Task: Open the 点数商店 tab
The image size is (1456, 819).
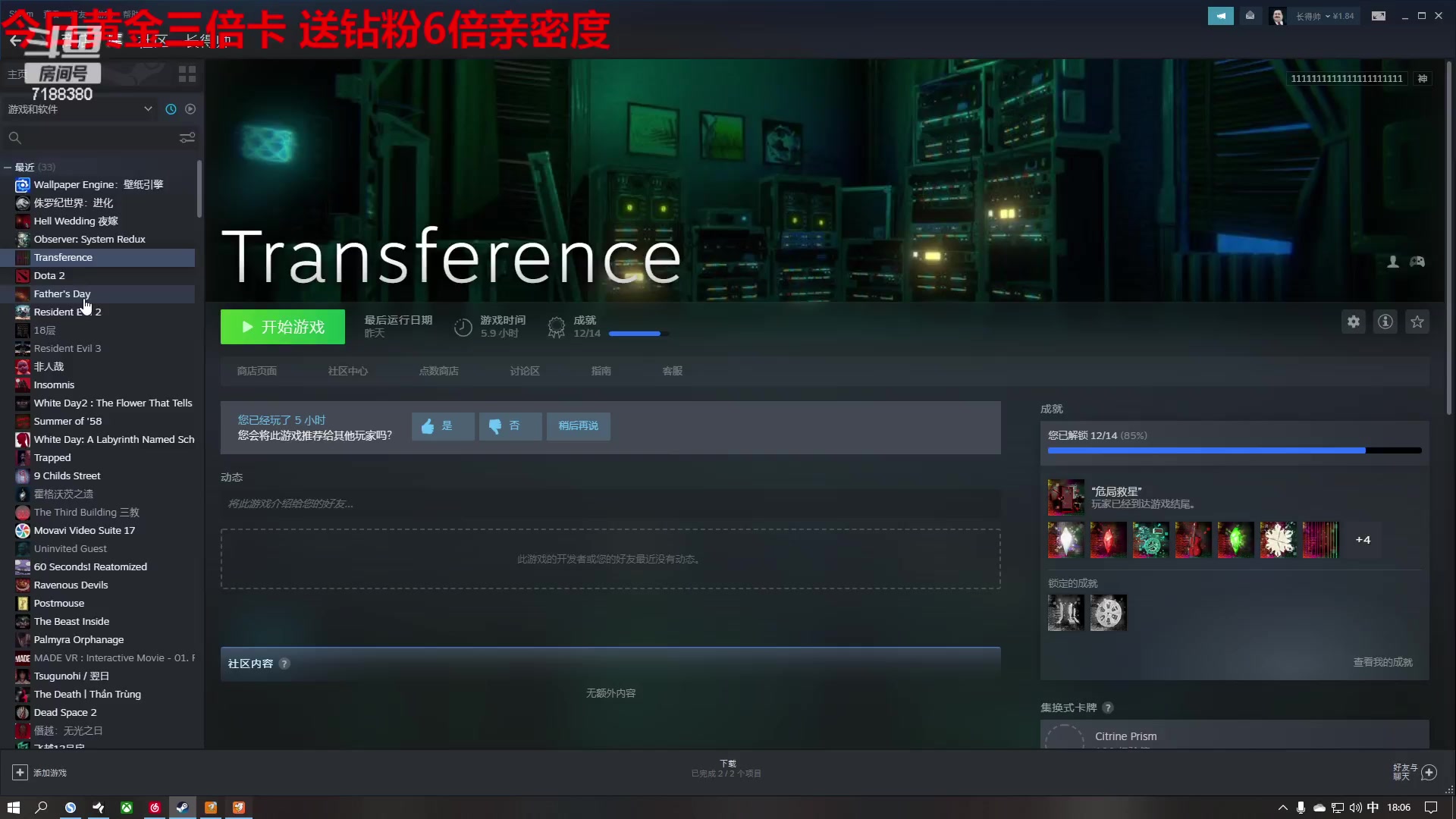Action: pyautogui.click(x=439, y=371)
